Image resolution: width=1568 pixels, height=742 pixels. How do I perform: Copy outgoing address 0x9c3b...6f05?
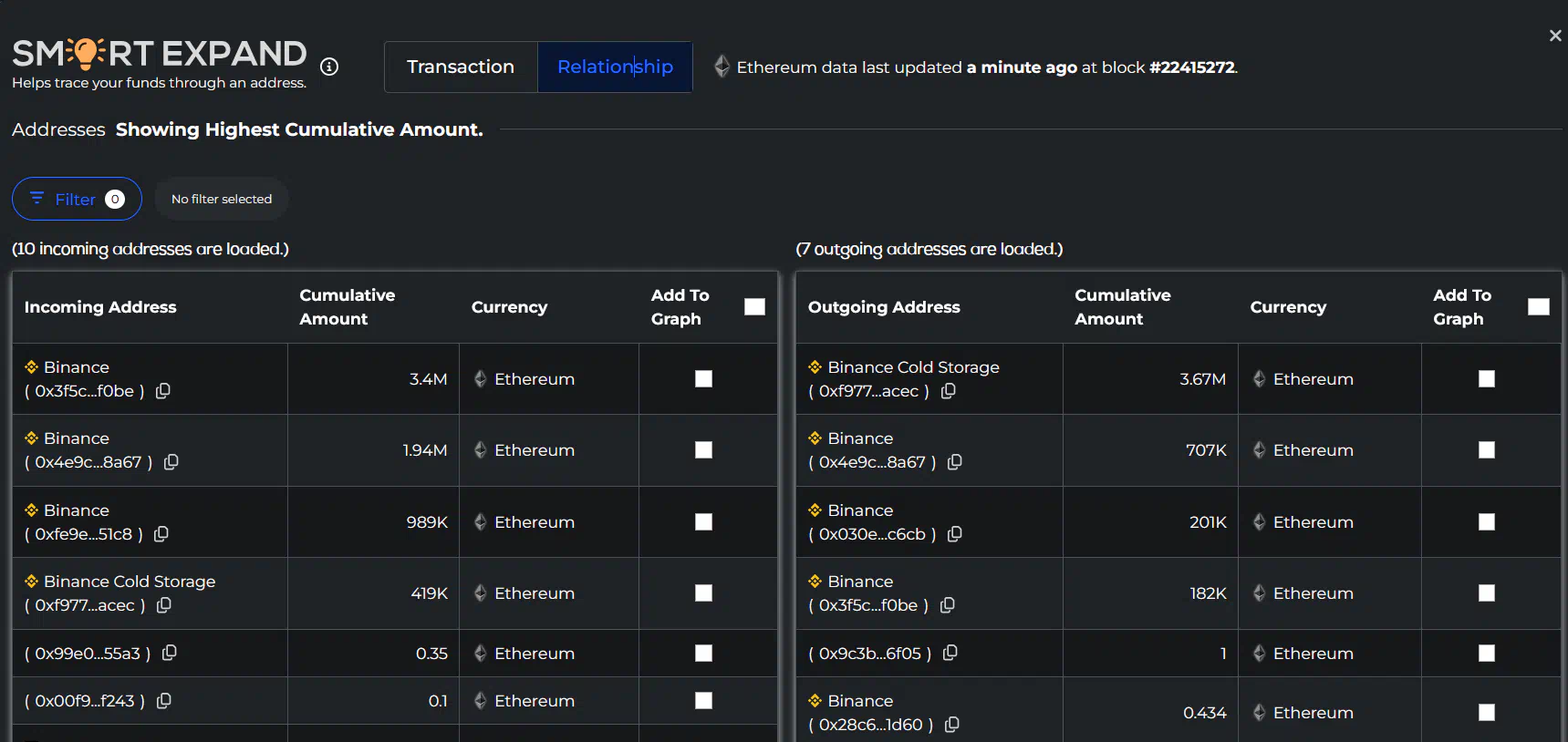point(950,653)
